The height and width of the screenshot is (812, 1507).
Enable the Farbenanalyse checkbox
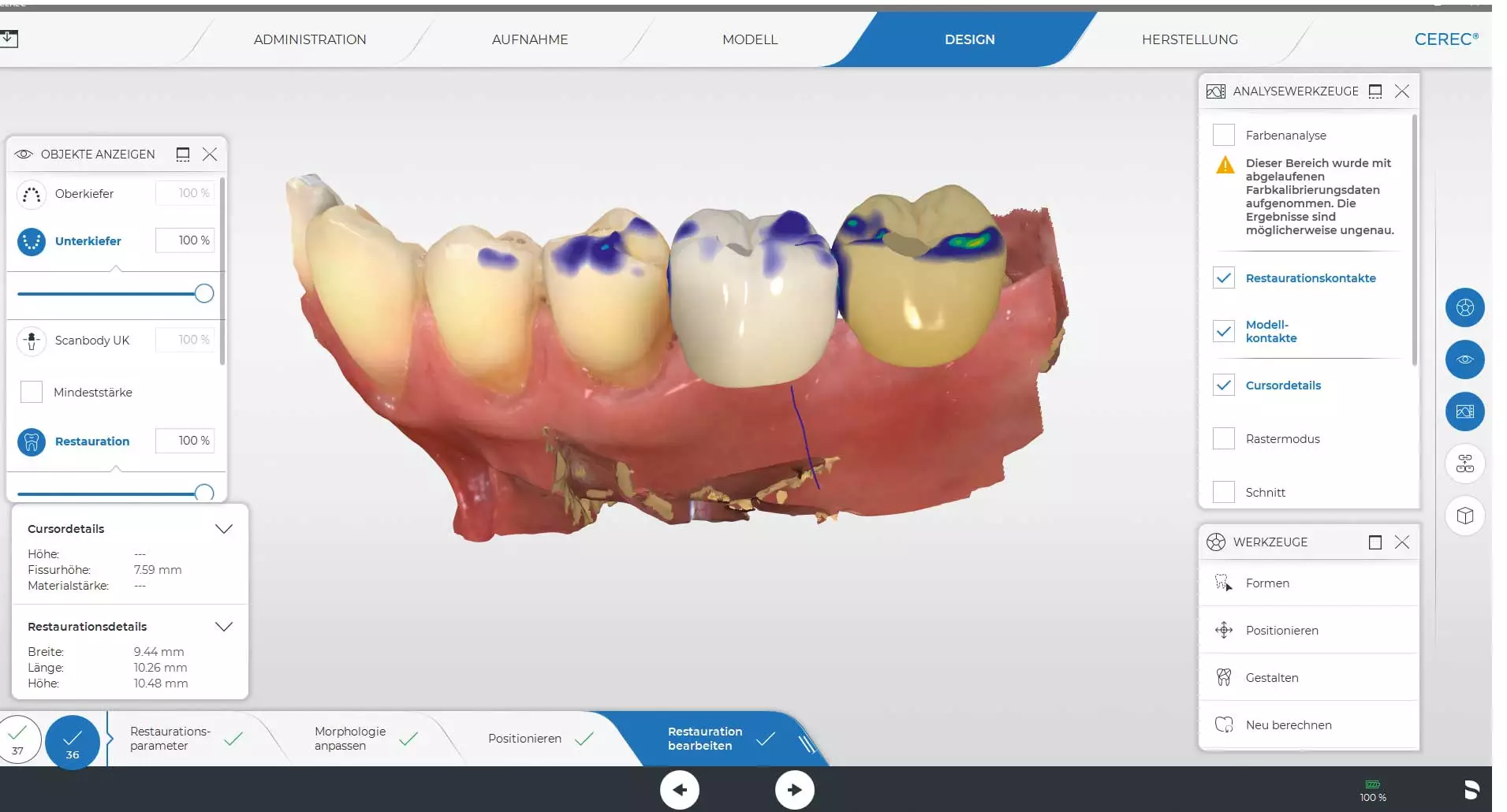click(1223, 135)
